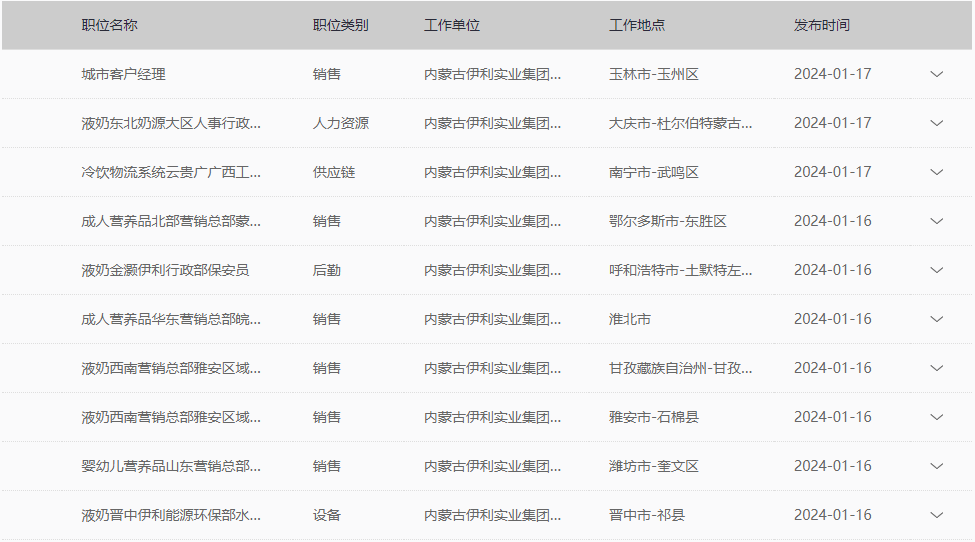Click the date 2024-01-17 in the 人力资源 row

coord(833,123)
